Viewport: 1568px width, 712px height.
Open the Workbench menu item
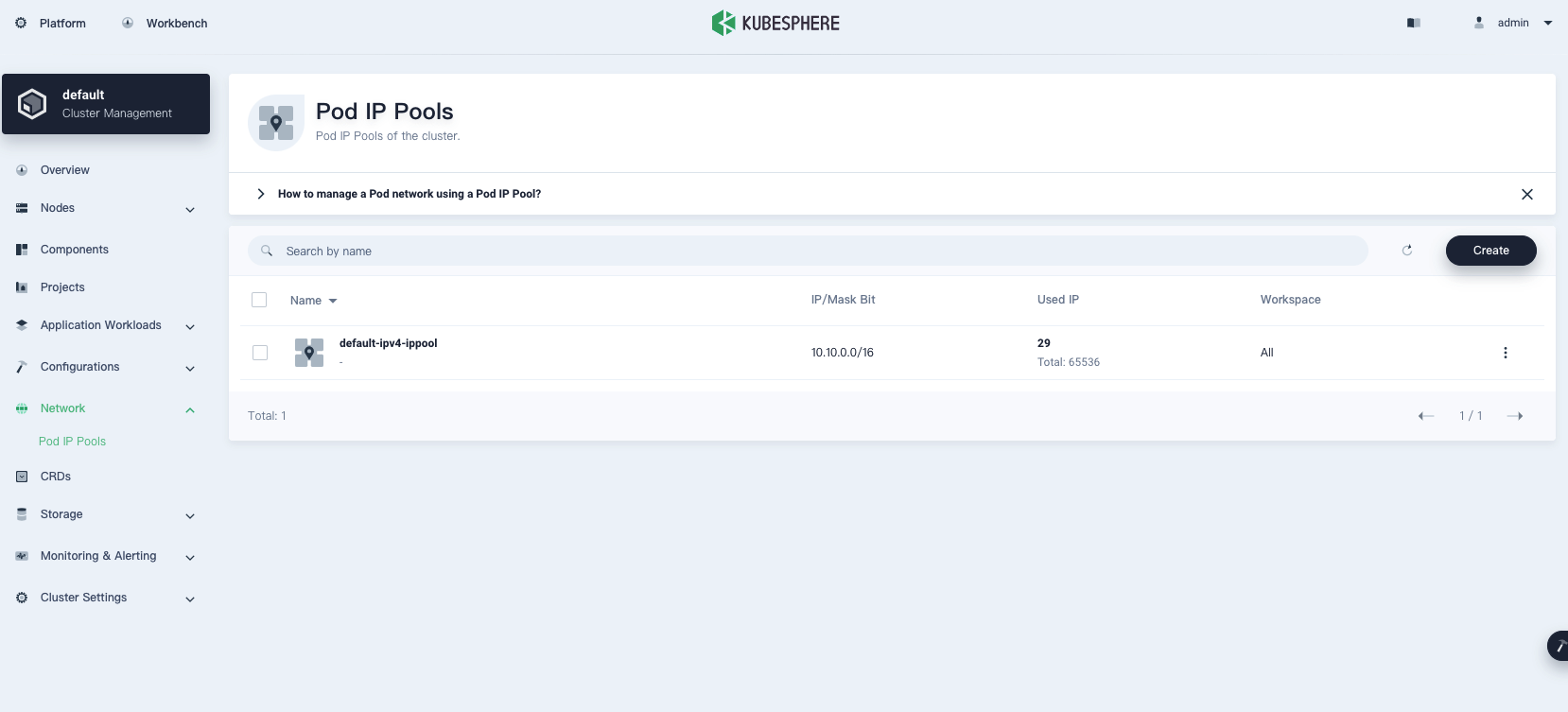pos(166,23)
